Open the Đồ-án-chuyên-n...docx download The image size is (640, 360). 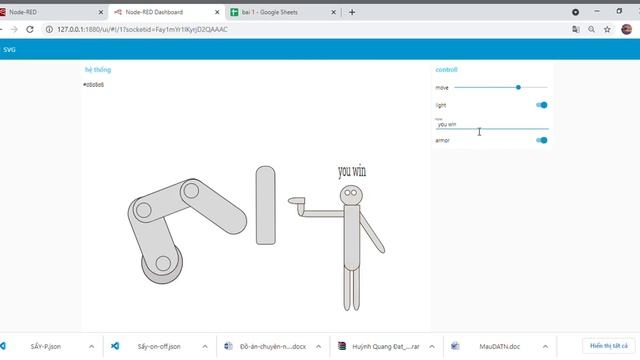tap(273, 346)
